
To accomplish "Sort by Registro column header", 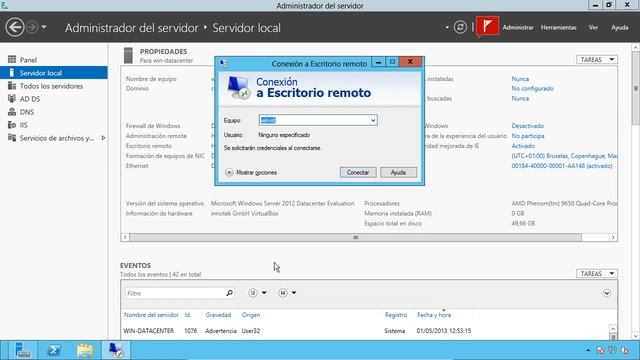I will click(x=396, y=315).
